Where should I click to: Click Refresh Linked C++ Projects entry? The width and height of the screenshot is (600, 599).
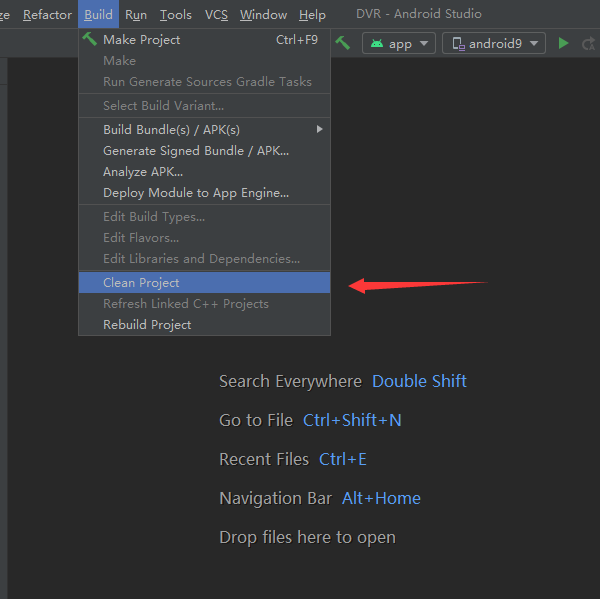click(x=204, y=304)
